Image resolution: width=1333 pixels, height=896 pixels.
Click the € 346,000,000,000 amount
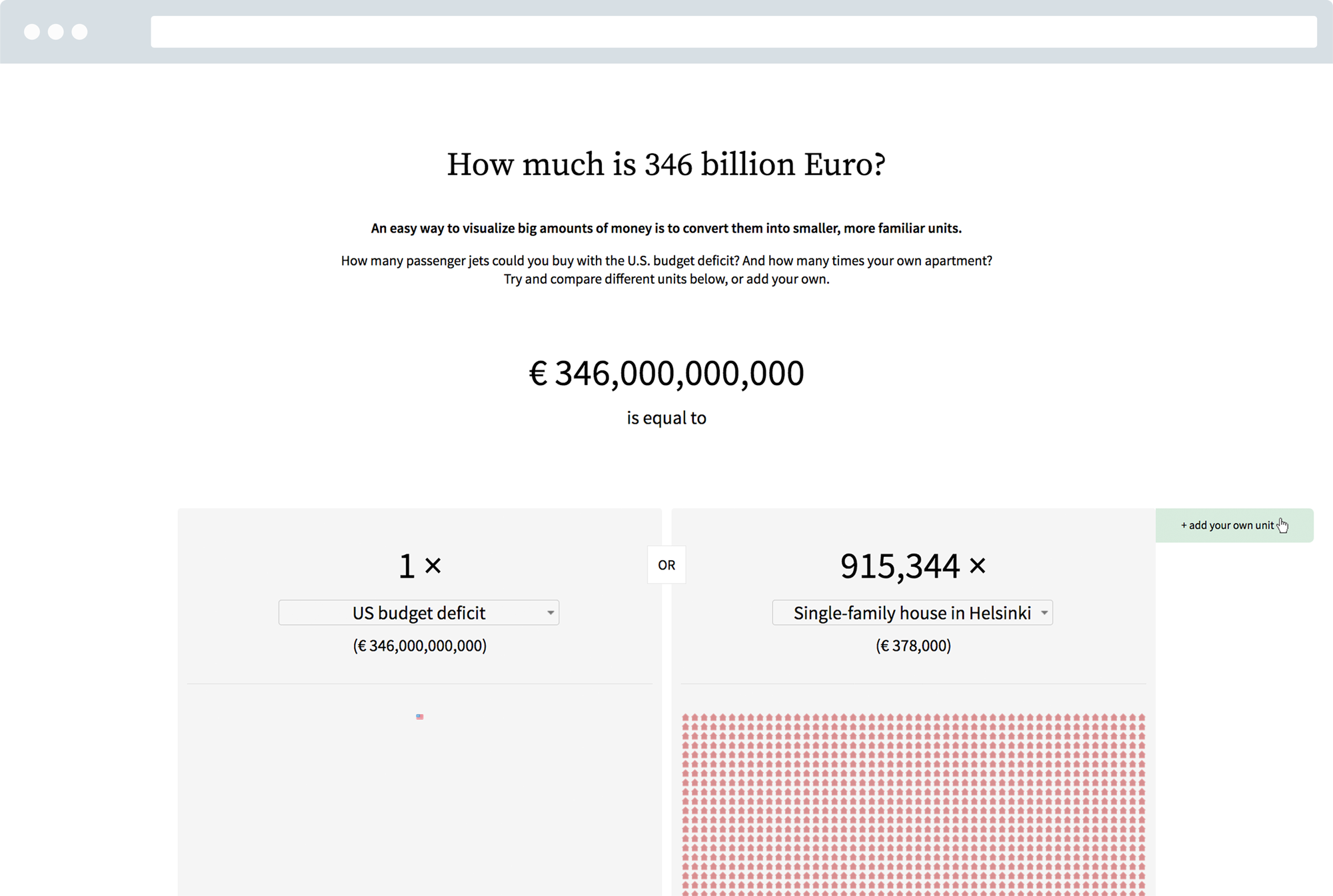pos(666,373)
